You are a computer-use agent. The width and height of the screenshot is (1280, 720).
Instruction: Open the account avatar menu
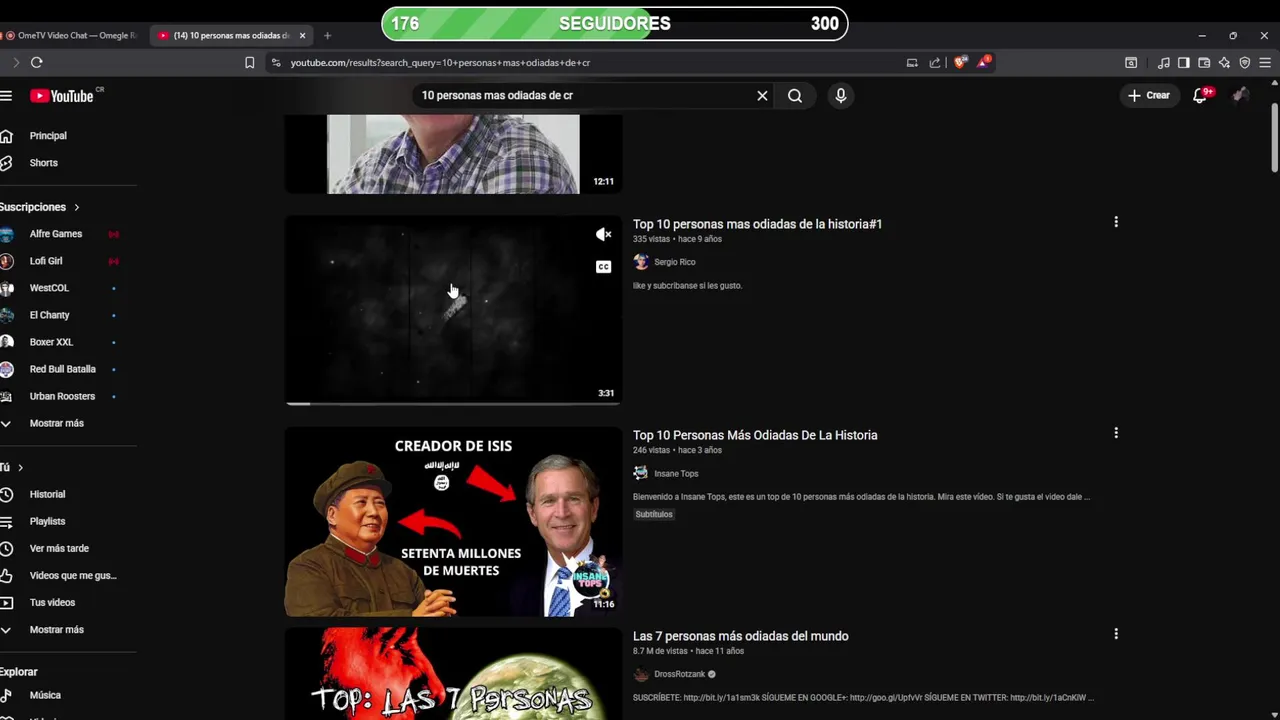[x=1241, y=96]
